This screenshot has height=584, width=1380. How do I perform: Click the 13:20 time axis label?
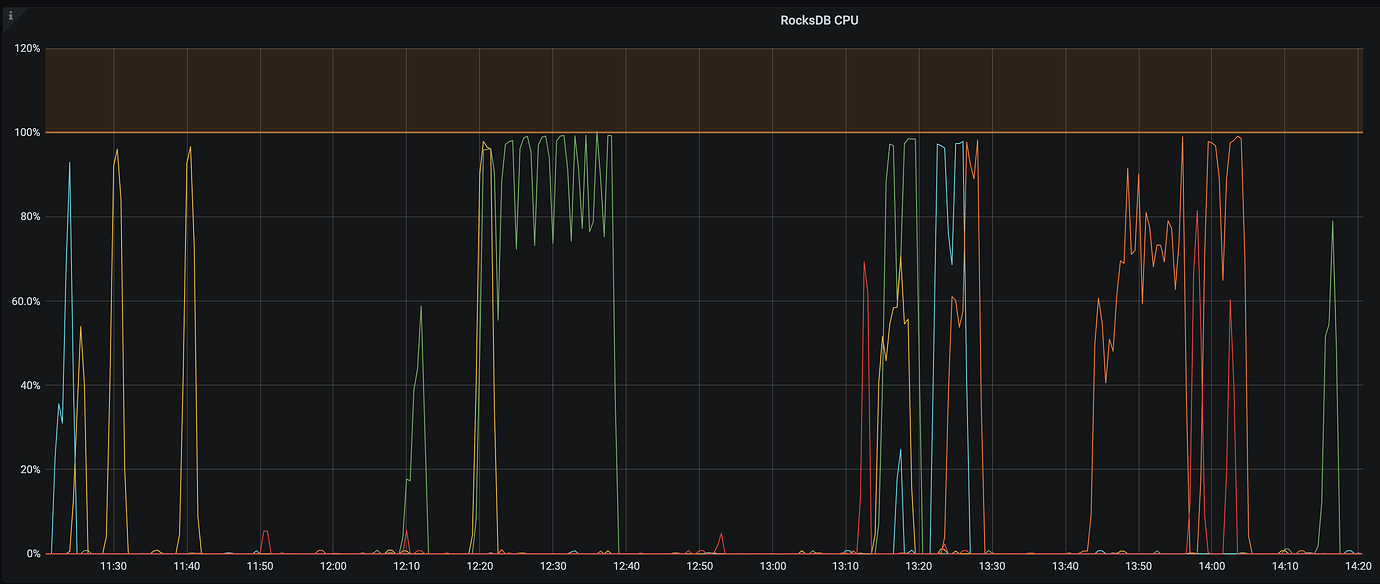click(x=919, y=566)
